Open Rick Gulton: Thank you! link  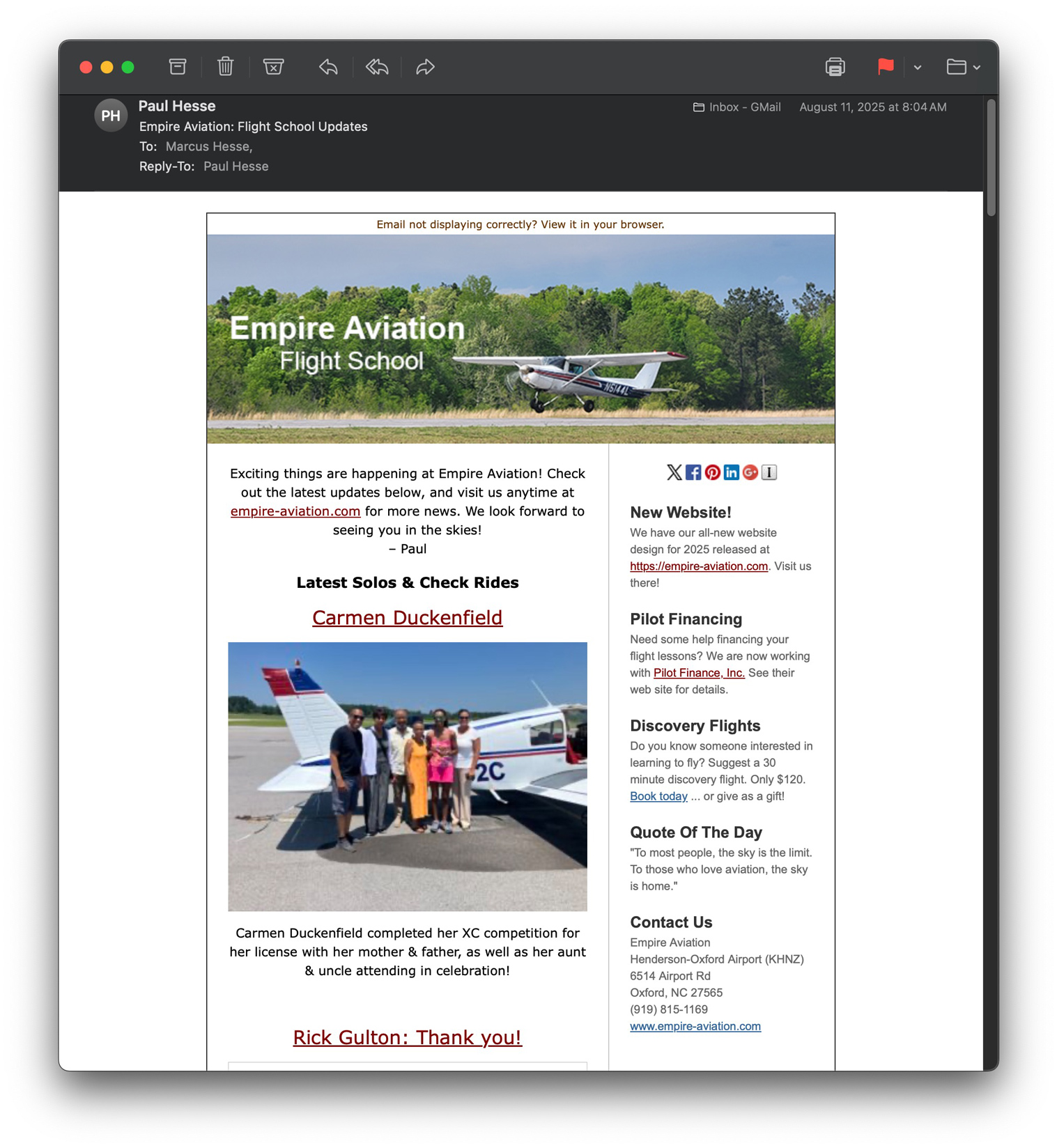[x=407, y=1037]
